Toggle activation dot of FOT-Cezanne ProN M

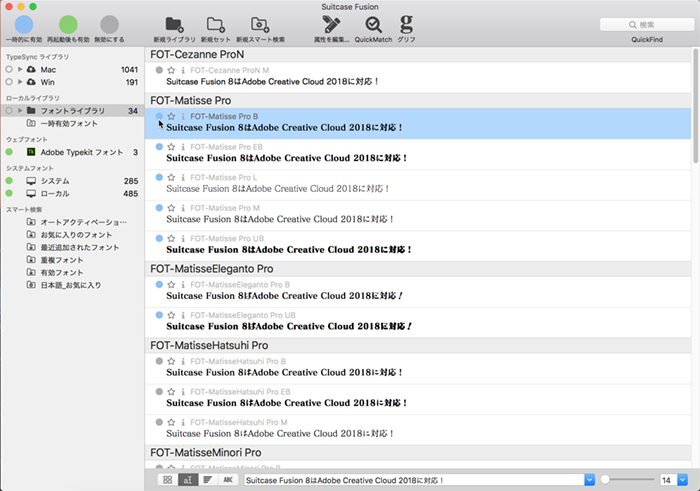pos(159,70)
